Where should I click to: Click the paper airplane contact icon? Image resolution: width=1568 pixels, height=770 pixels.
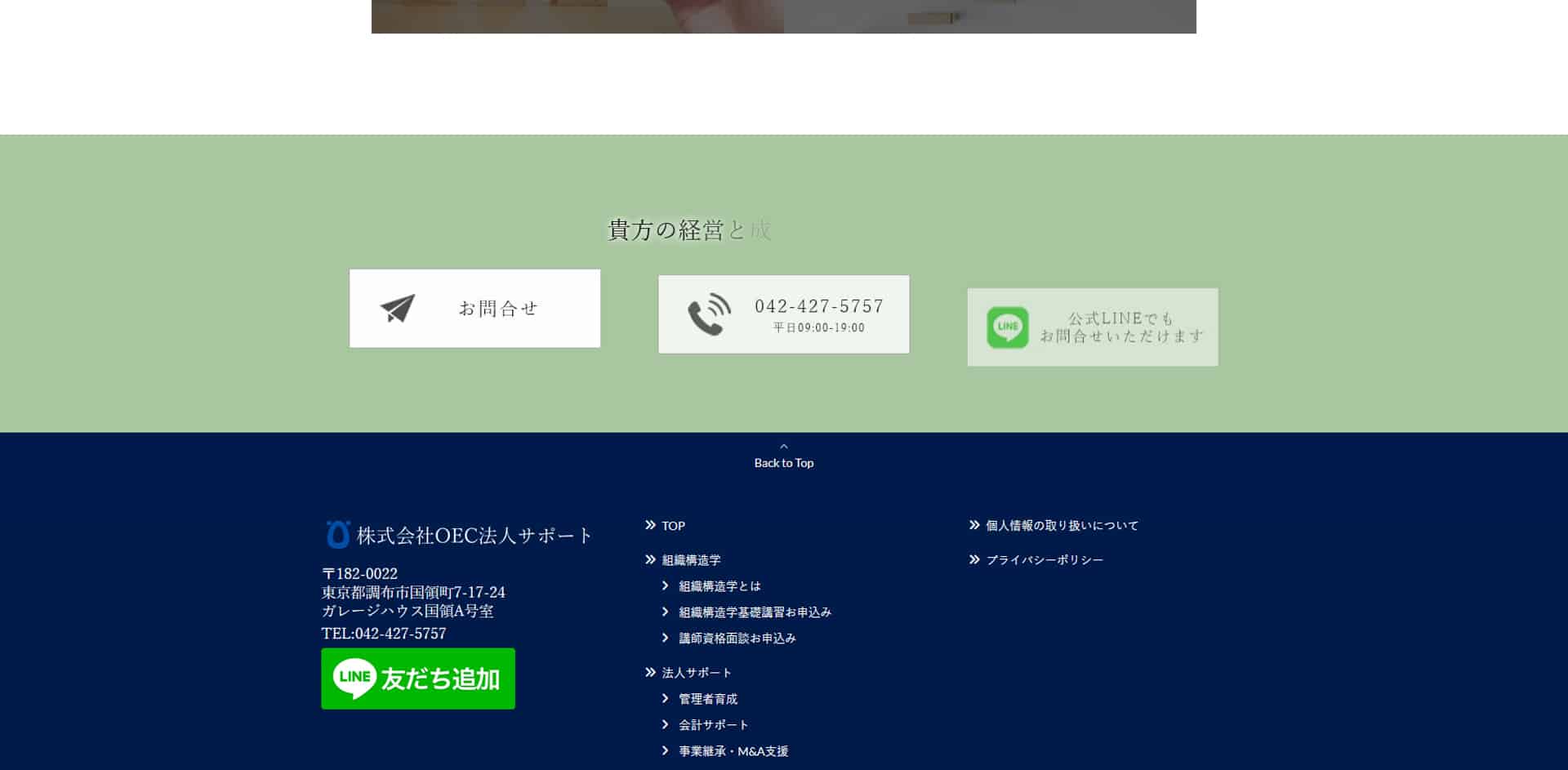point(398,309)
